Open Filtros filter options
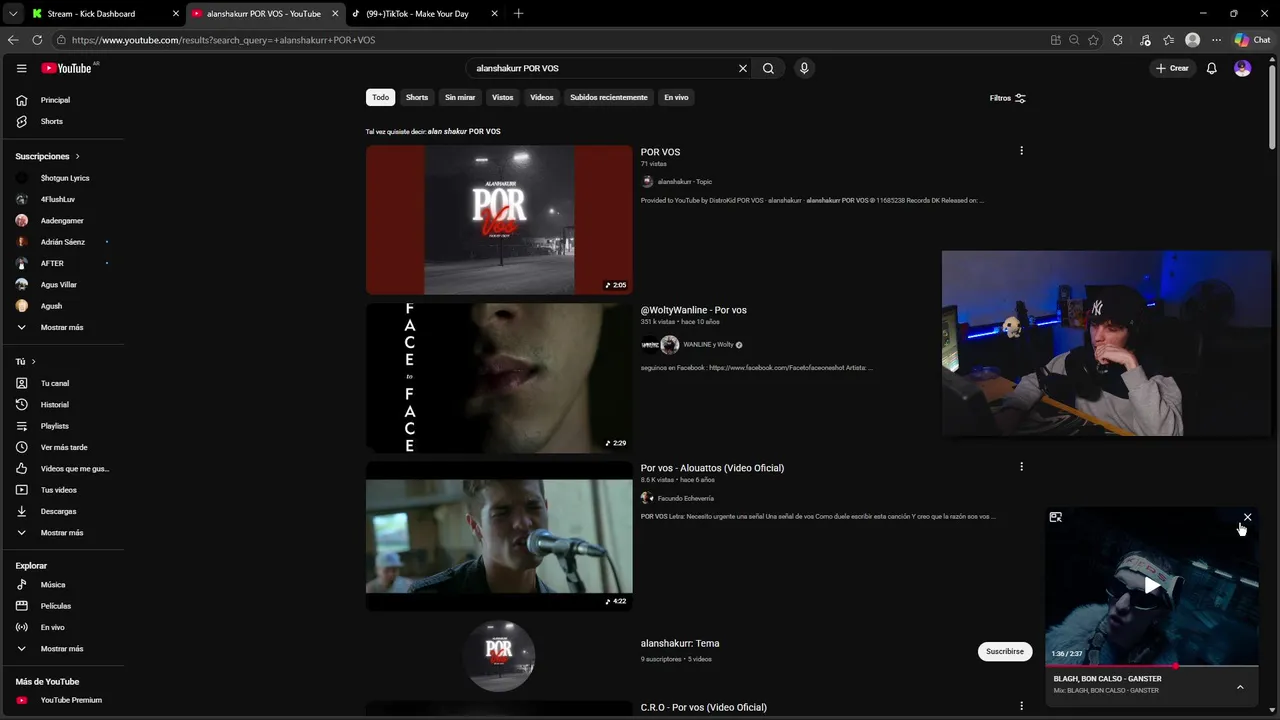The height and width of the screenshot is (720, 1280). point(1008,98)
